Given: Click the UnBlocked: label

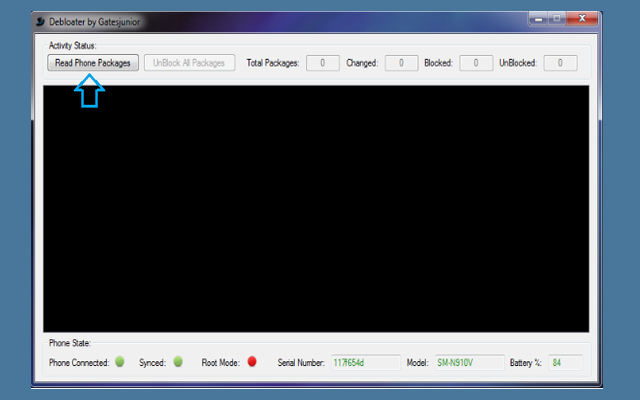Looking at the screenshot, I should pos(518,63).
